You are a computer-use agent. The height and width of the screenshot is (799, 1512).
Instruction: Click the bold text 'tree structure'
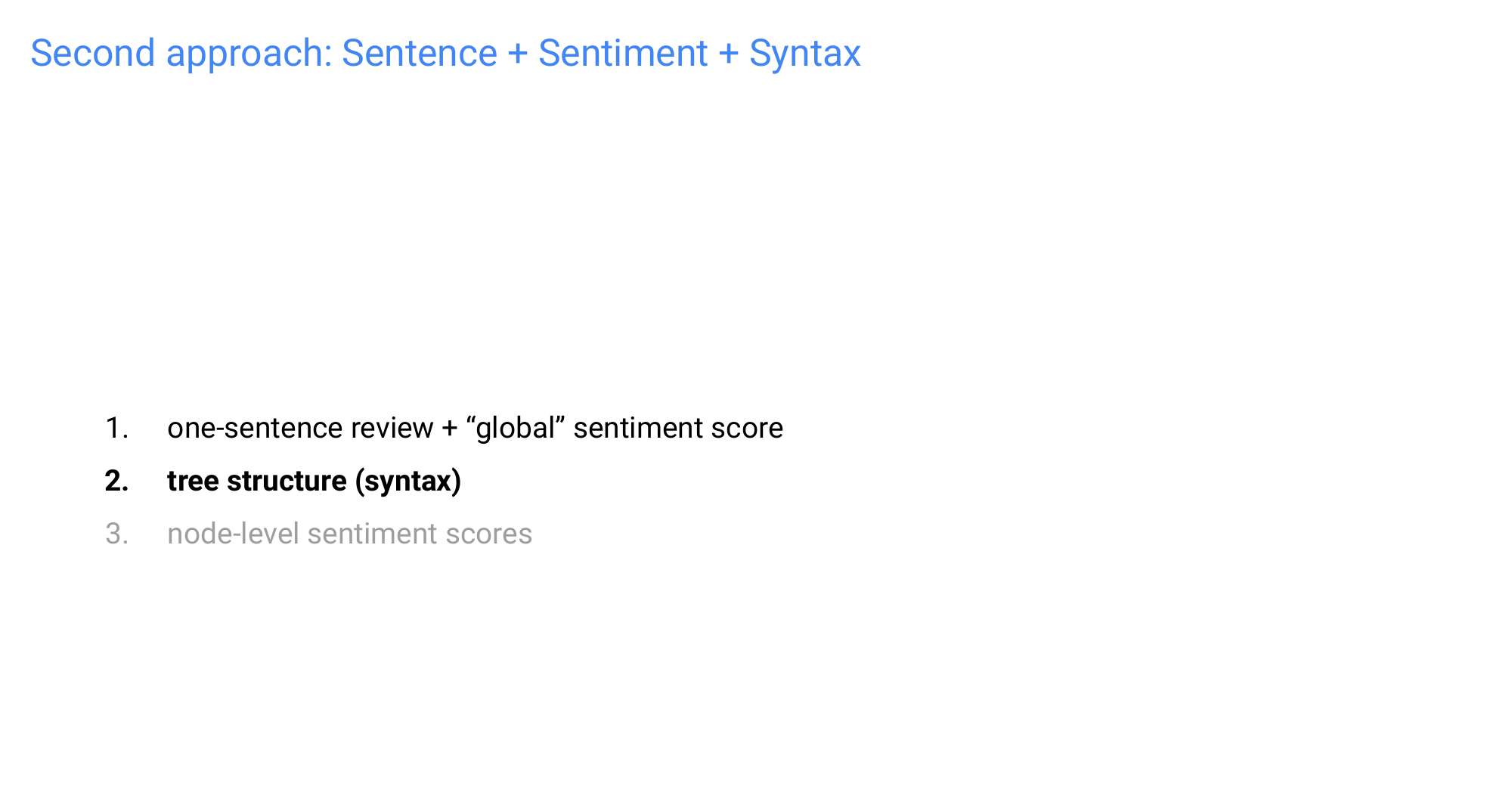(x=257, y=482)
